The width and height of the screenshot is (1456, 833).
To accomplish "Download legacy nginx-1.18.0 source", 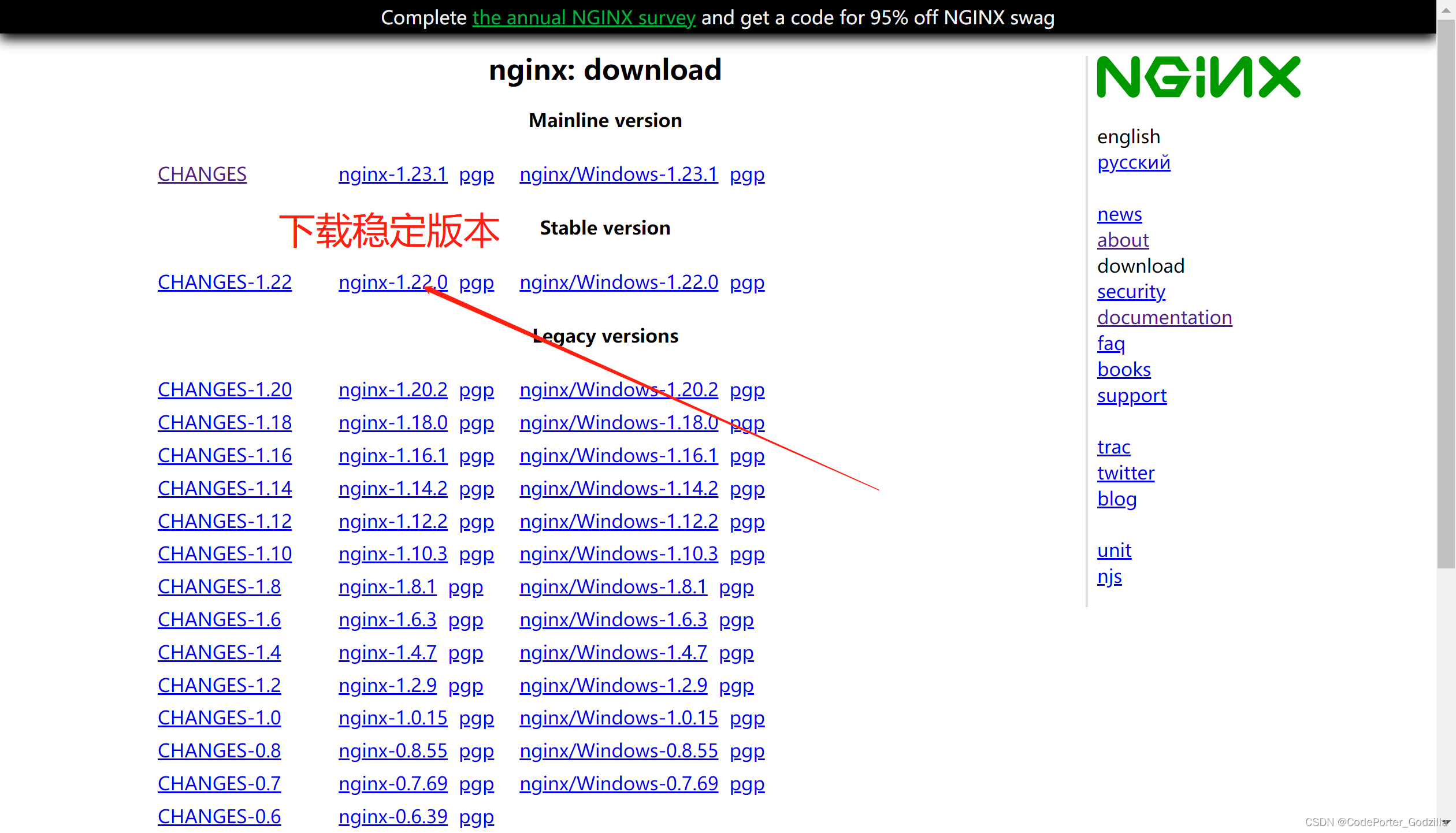I will (x=392, y=423).
